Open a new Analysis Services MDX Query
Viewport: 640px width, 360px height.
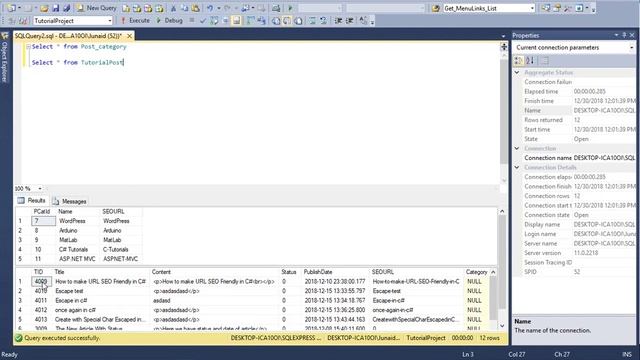point(137,8)
